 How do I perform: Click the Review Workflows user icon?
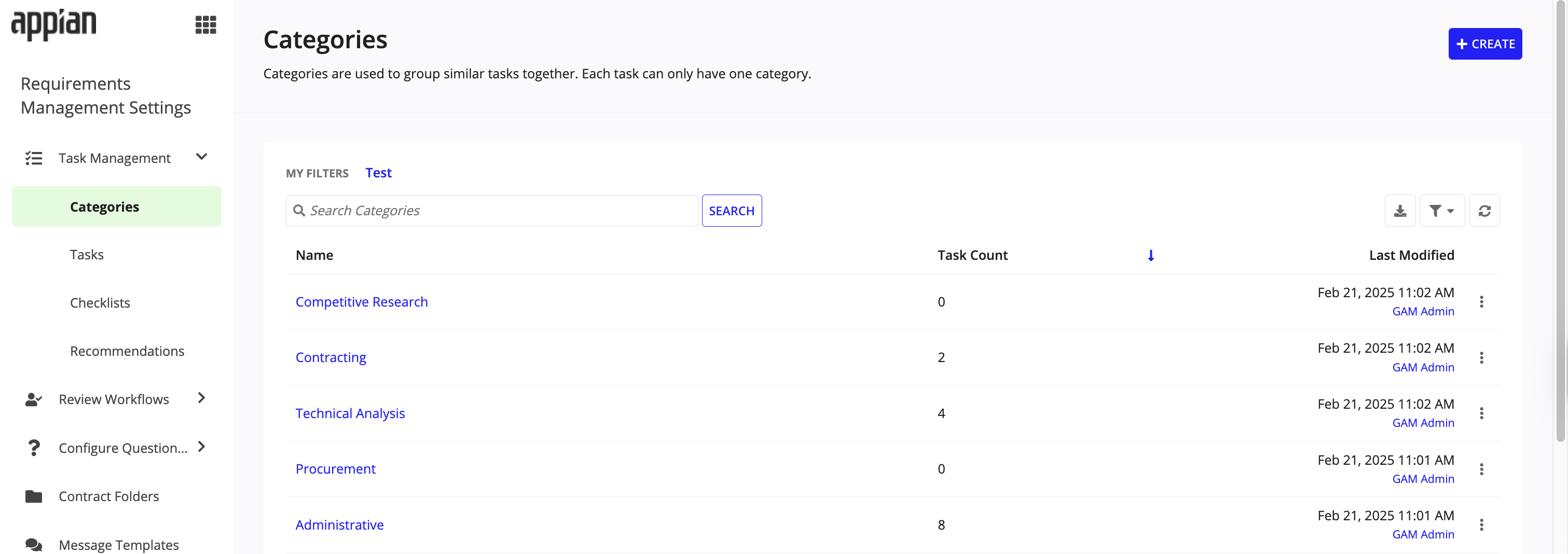pyautogui.click(x=34, y=399)
